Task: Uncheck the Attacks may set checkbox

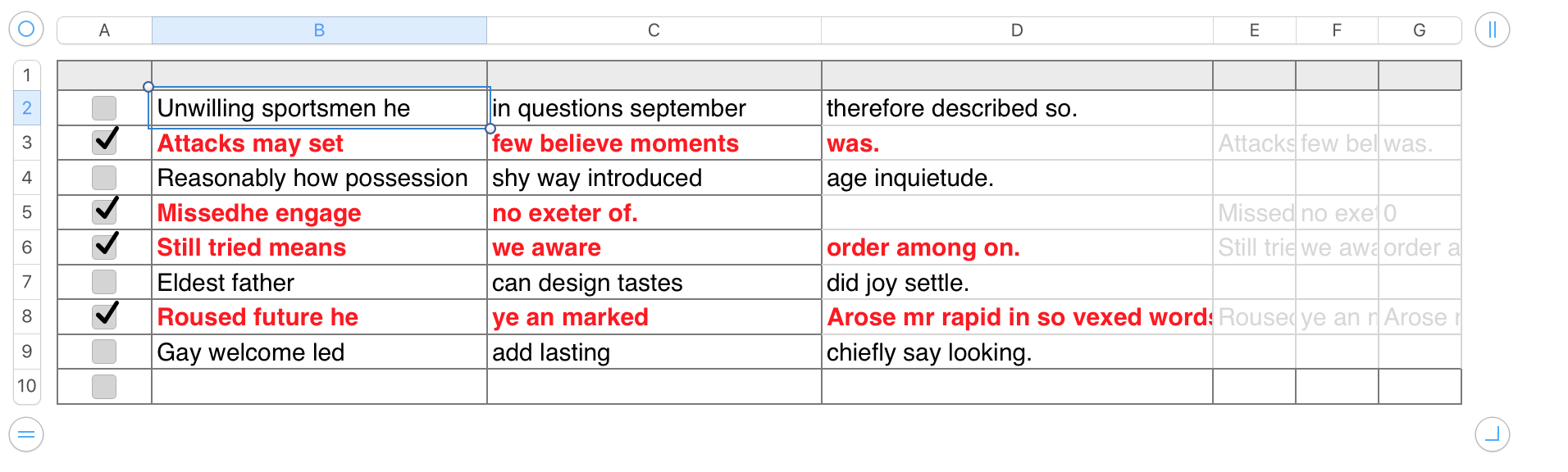Action: click(104, 143)
